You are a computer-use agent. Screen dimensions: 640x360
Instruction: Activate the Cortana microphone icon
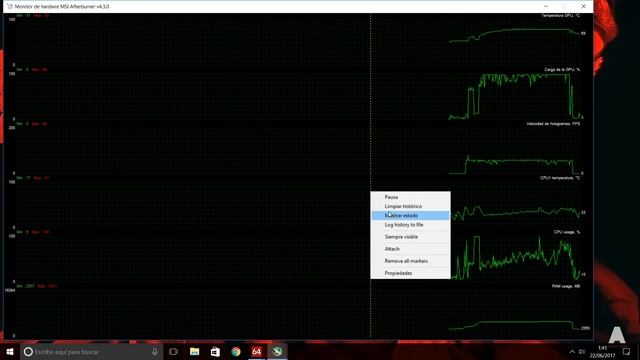click(x=155, y=351)
